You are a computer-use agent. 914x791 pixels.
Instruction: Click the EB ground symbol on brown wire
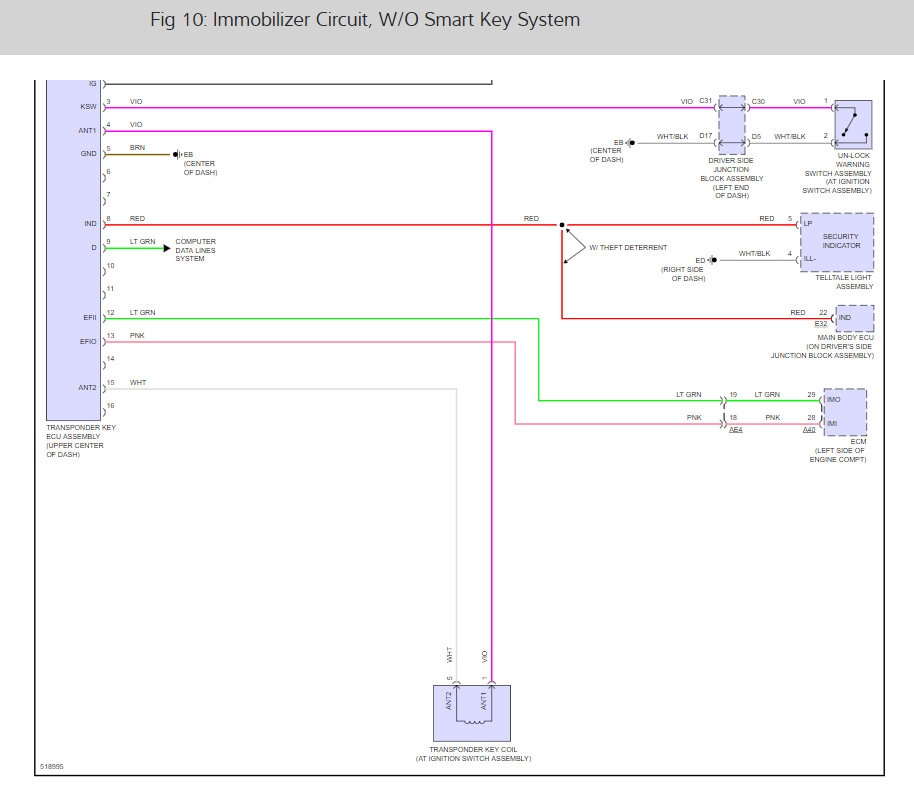(x=177, y=154)
